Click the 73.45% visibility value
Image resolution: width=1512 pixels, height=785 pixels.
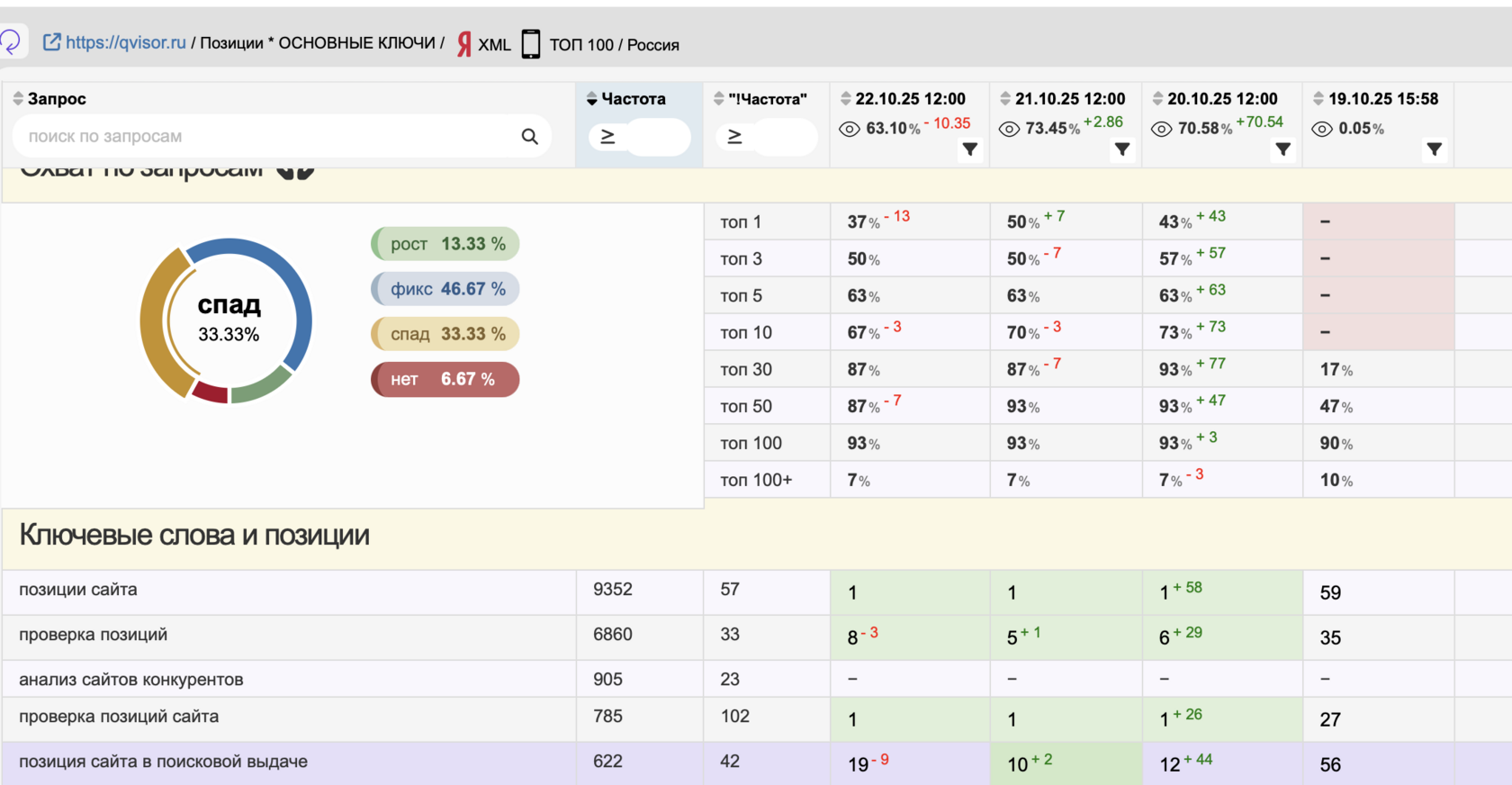coord(1053,129)
